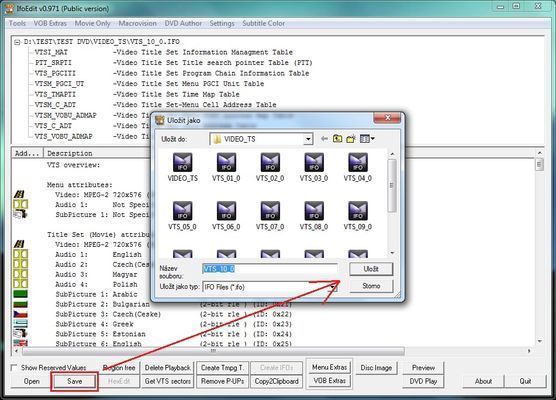The width and height of the screenshot is (556, 400).
Task: Select the VTS_07_0 file icon
Action: (x=270, y=211)
